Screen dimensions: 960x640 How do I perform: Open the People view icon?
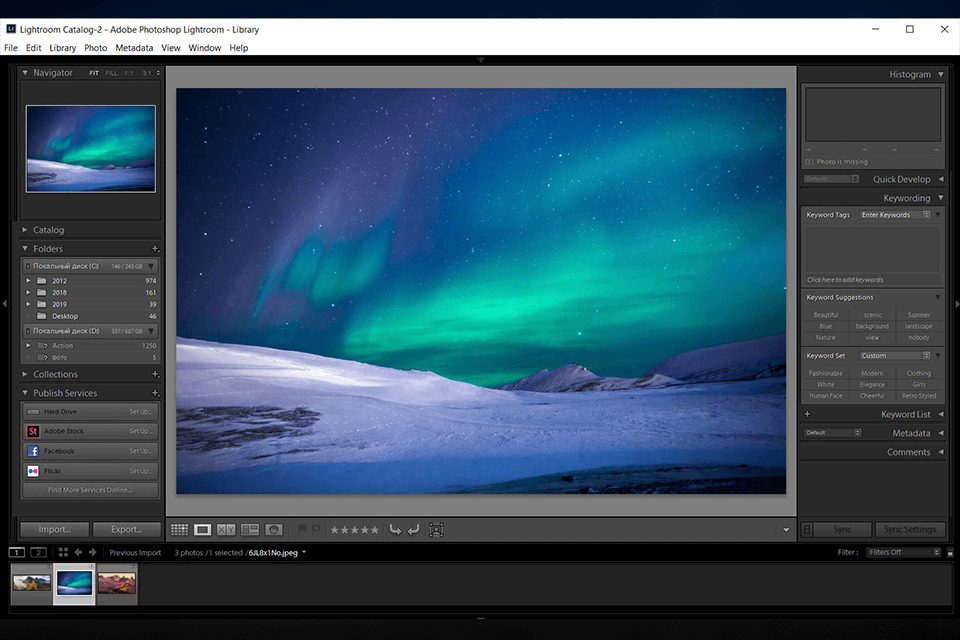(x=274, y=529)
